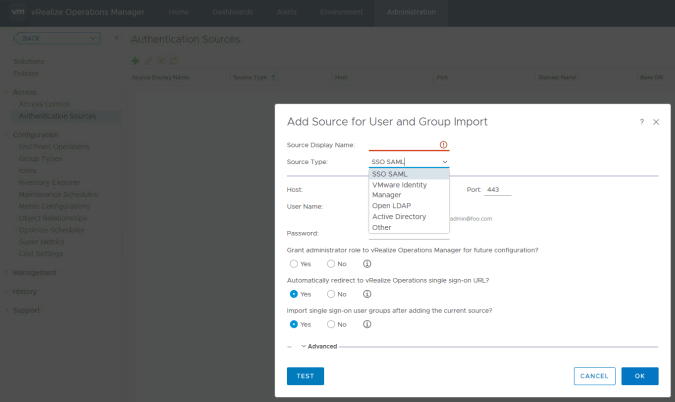Select No for automatic single sign-on redirect
This screenshot has height=402, width=675.
click(331, 294)
